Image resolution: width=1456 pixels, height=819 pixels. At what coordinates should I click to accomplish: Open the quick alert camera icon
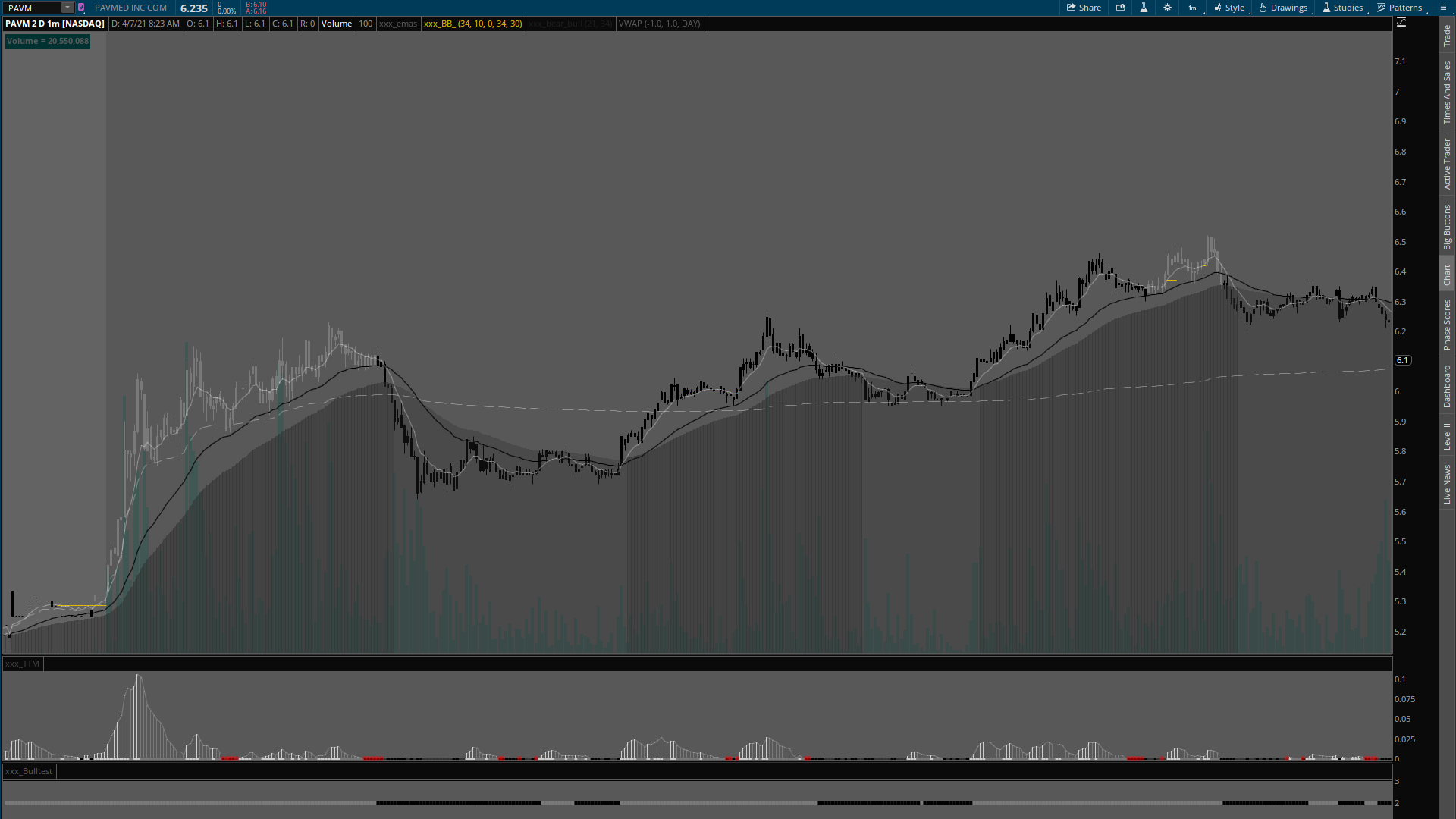[1120, 8]
